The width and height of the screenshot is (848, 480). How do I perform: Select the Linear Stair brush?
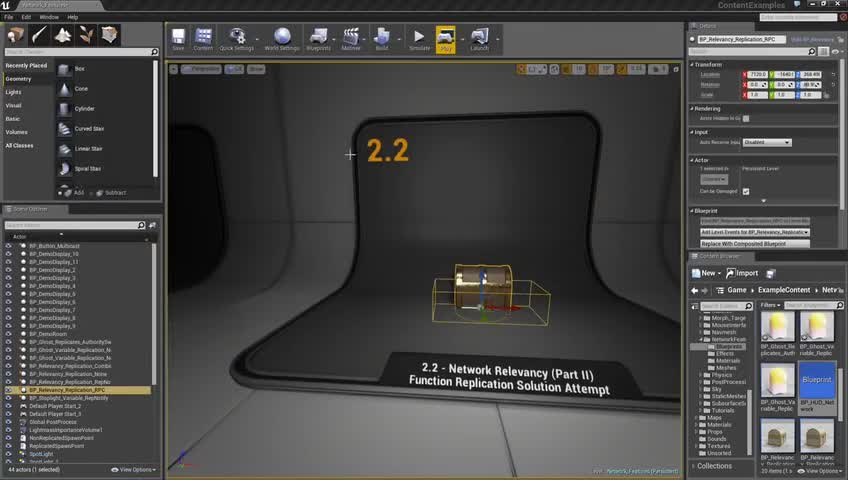(x=104, y=149)
